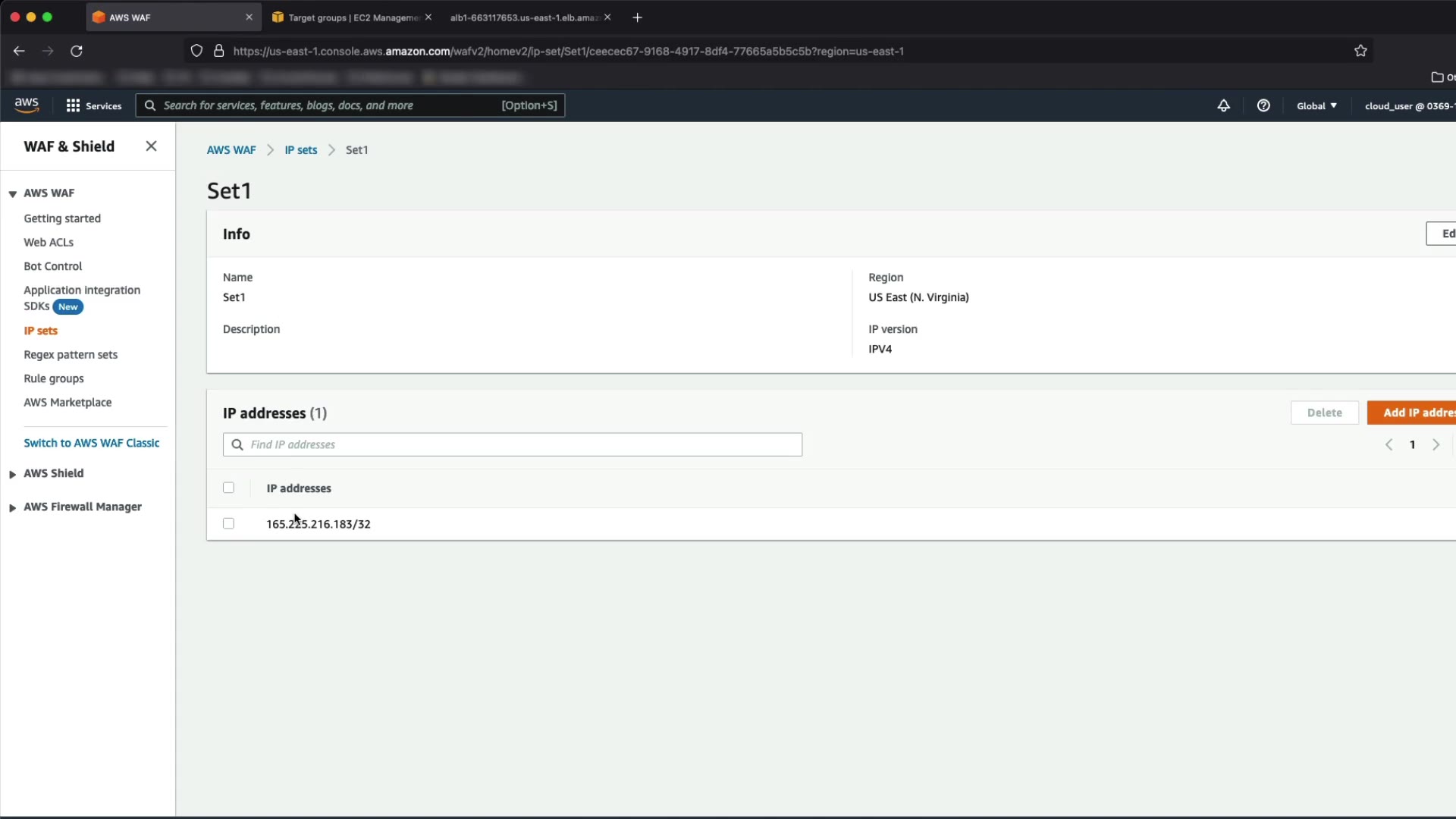1456x819 pixels.
Task: Close the WAF & Shield sidebar
Action: (151, 146)
